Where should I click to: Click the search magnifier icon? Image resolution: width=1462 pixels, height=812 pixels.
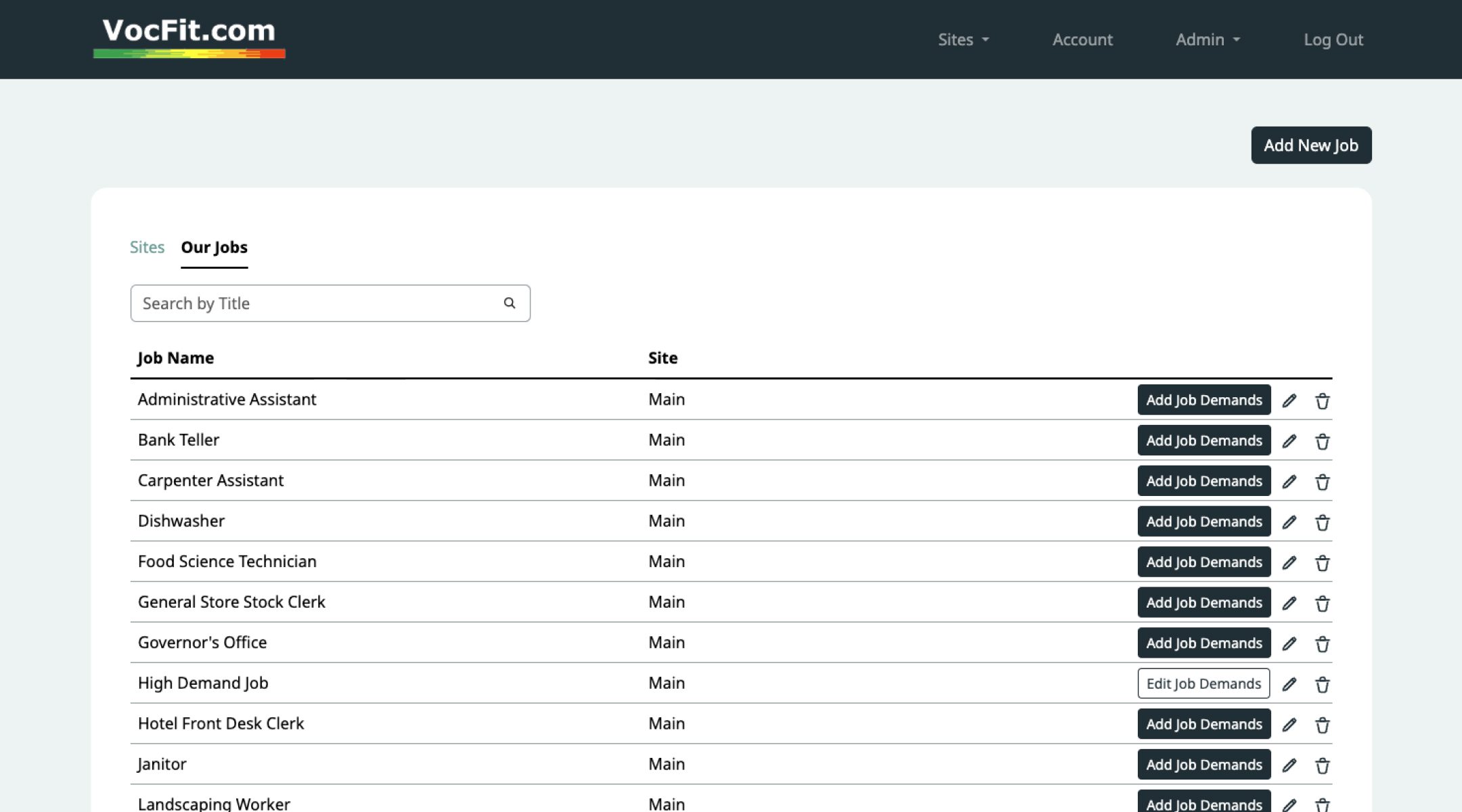(x=510, y=303)
